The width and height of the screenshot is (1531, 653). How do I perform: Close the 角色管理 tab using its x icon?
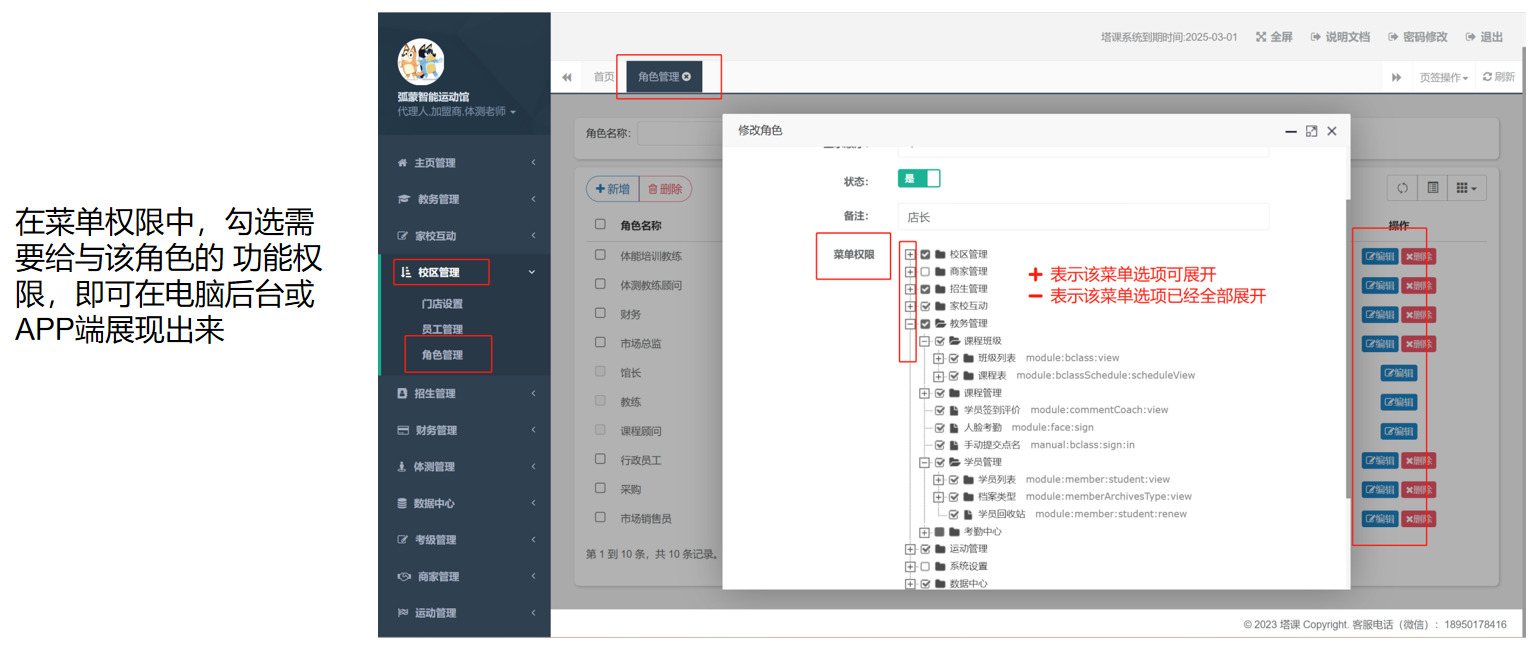687,77
